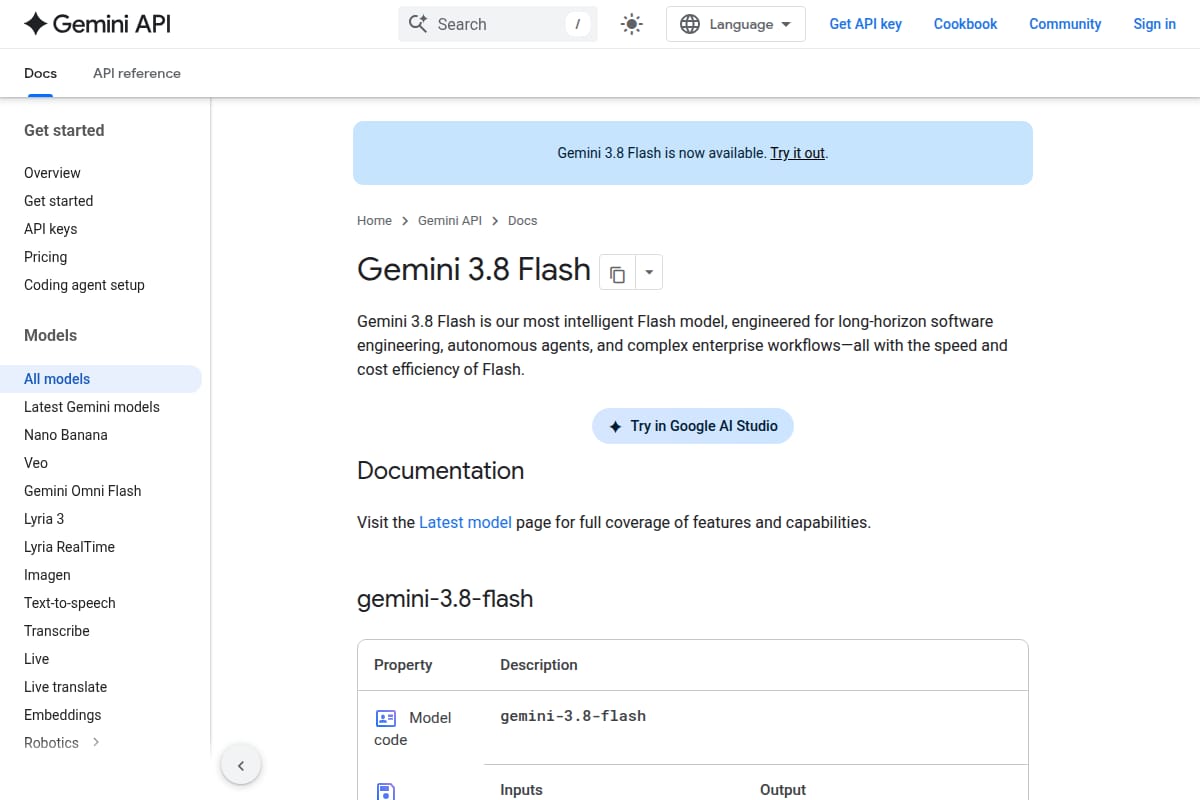The image size is (1200, 800).
Task: Open Imagen sidebar item
Action: click(x=47, y=575)
